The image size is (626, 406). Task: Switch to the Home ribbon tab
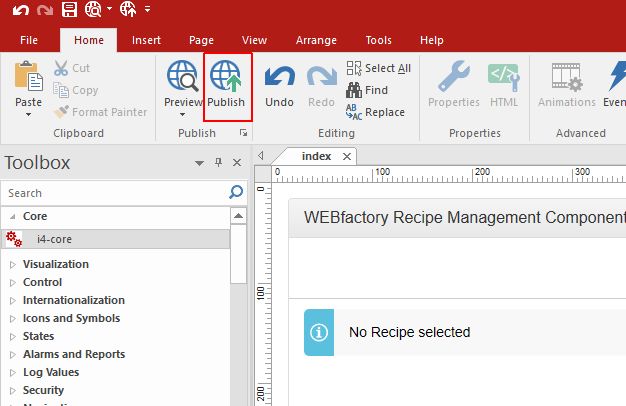pos(89,40)
